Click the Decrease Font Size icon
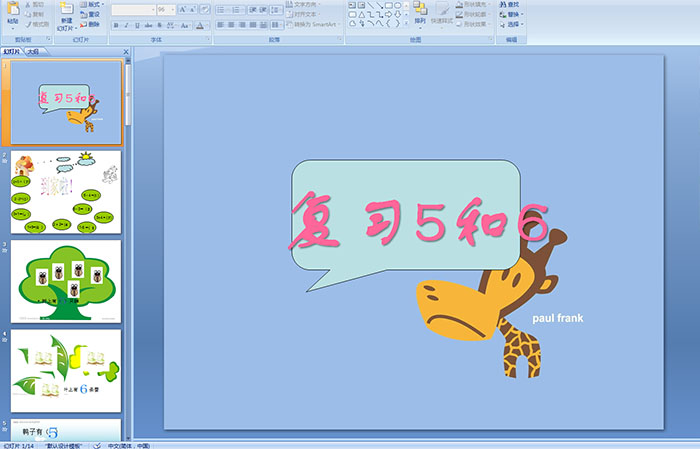This screenshot has height=449, width=700. (x=193, y=9)
